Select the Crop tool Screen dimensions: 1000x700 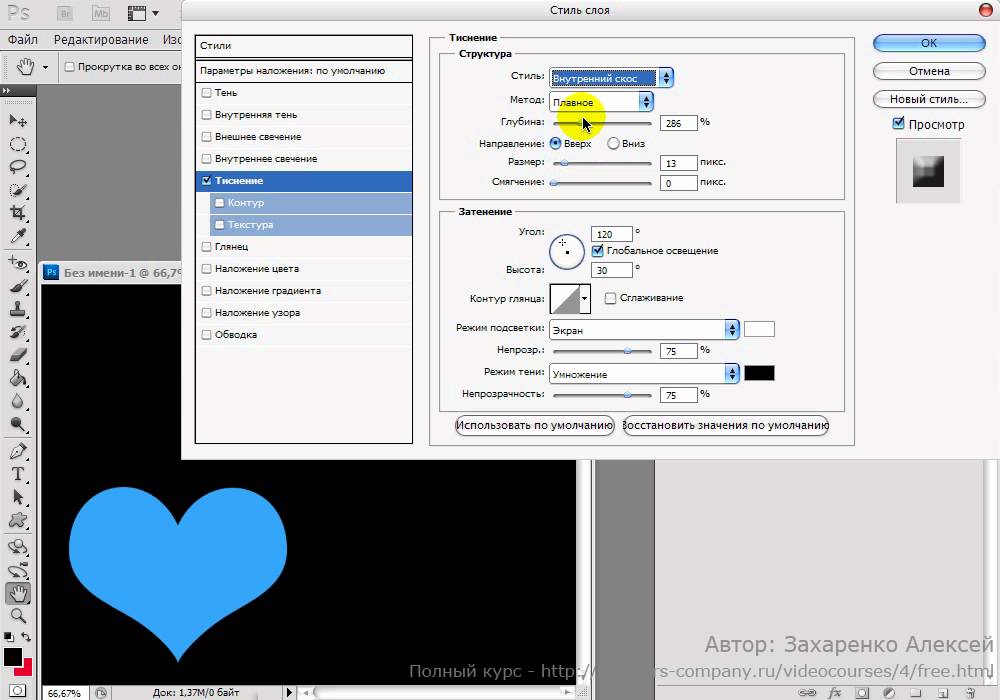(18, 213)
